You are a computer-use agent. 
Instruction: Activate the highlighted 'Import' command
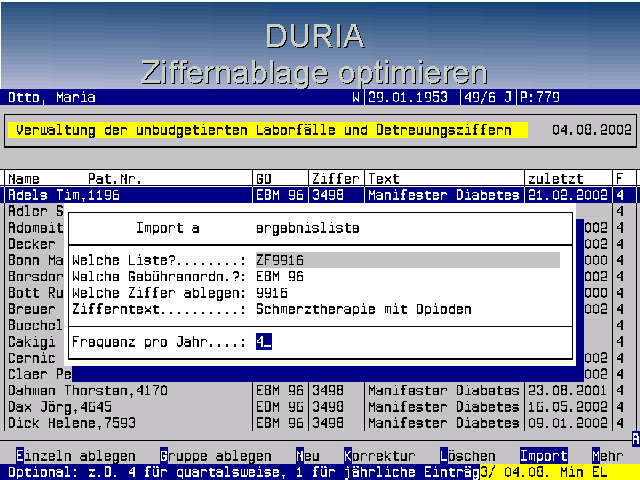(544, 456)
